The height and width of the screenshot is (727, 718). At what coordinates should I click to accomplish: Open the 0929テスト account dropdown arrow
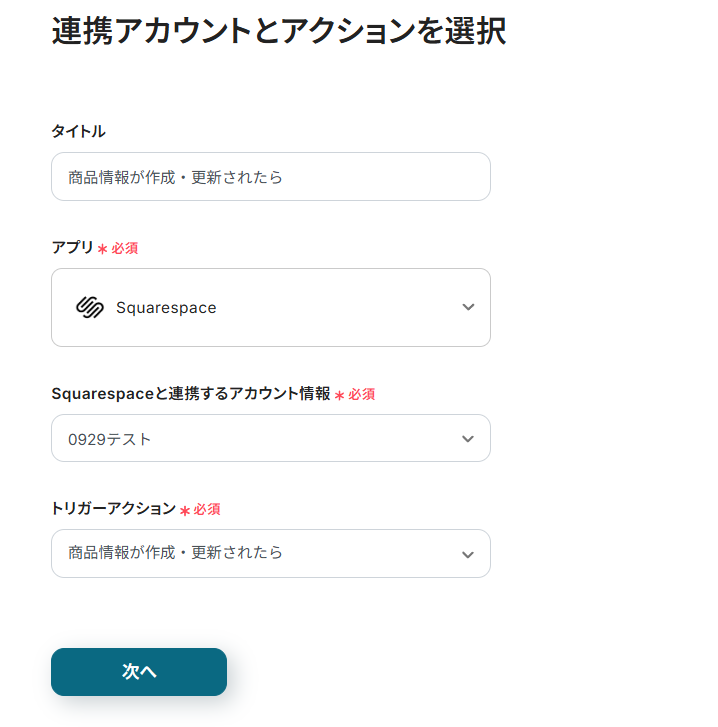pyautogui.click(x=468, y=439)
